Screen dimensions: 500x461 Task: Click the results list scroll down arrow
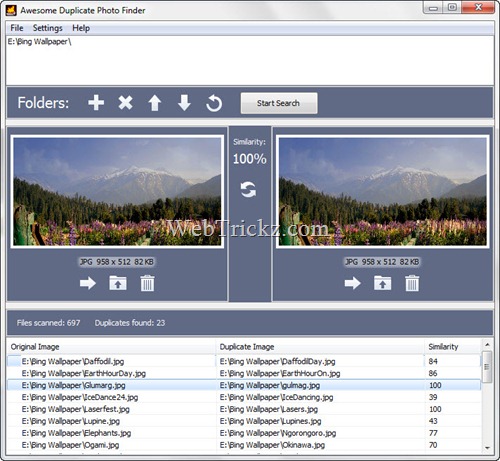point(487,448)
